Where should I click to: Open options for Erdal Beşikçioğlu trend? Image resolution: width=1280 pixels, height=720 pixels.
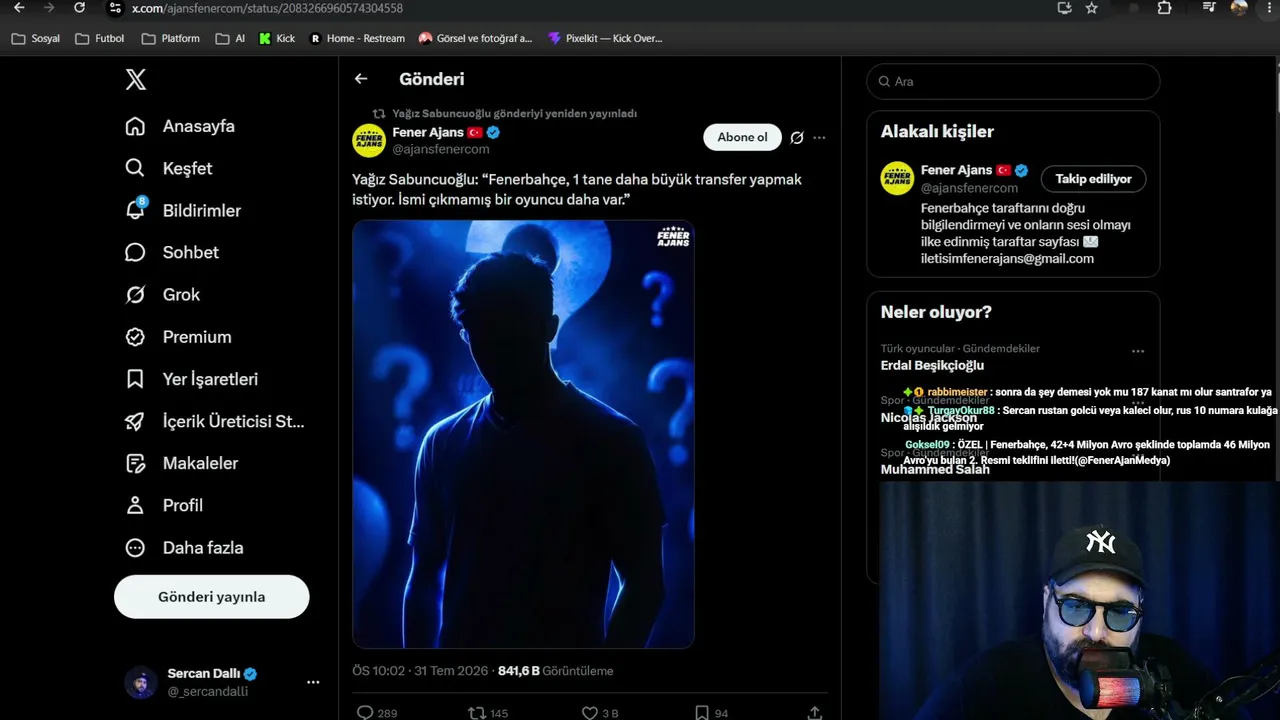1138,351
